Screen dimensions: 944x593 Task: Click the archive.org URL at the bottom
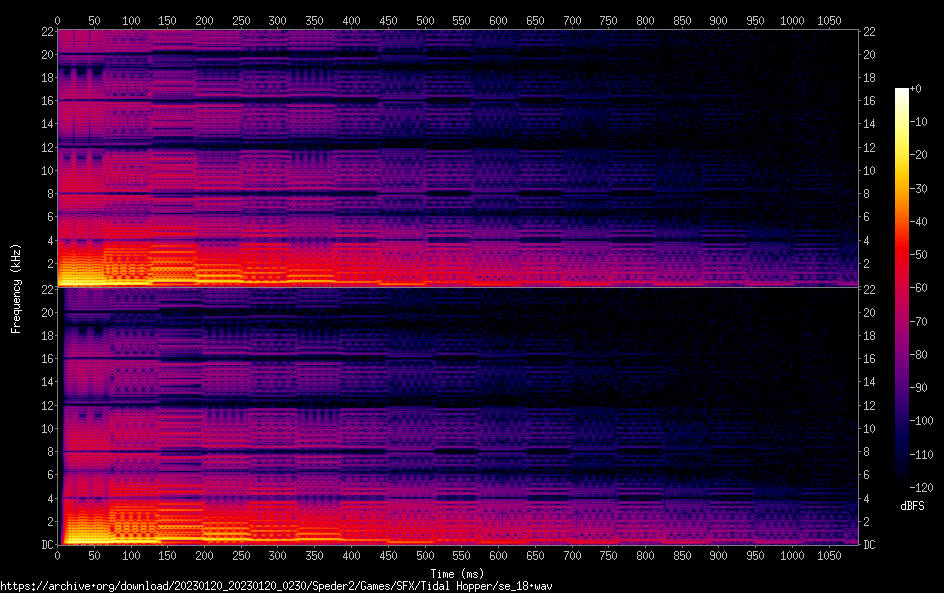pyautogui.click(x=276, y=585)
